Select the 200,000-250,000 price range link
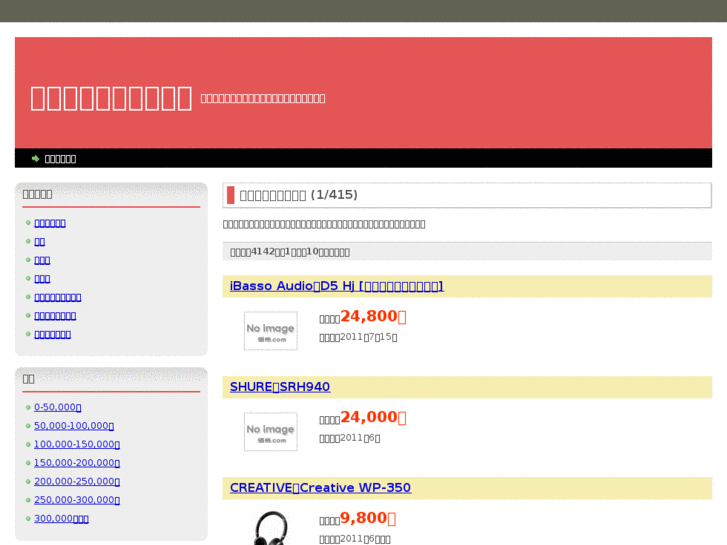Image resolution: width=727 pixels, height=545 pixels. pyautogui.click(x=77, y=481)
